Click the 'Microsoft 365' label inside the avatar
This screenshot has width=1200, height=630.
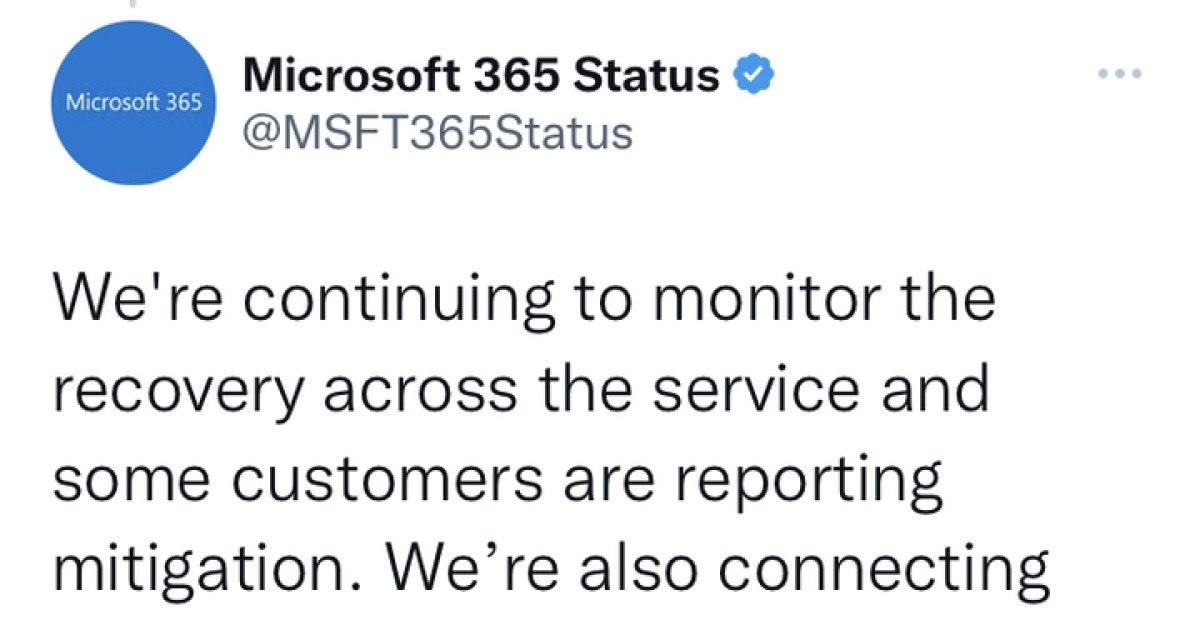click(x=133, y=100)
